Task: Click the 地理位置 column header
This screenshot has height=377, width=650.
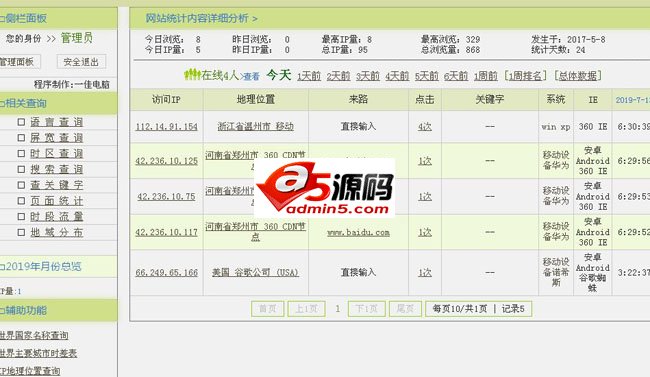Action: point(256,99)
